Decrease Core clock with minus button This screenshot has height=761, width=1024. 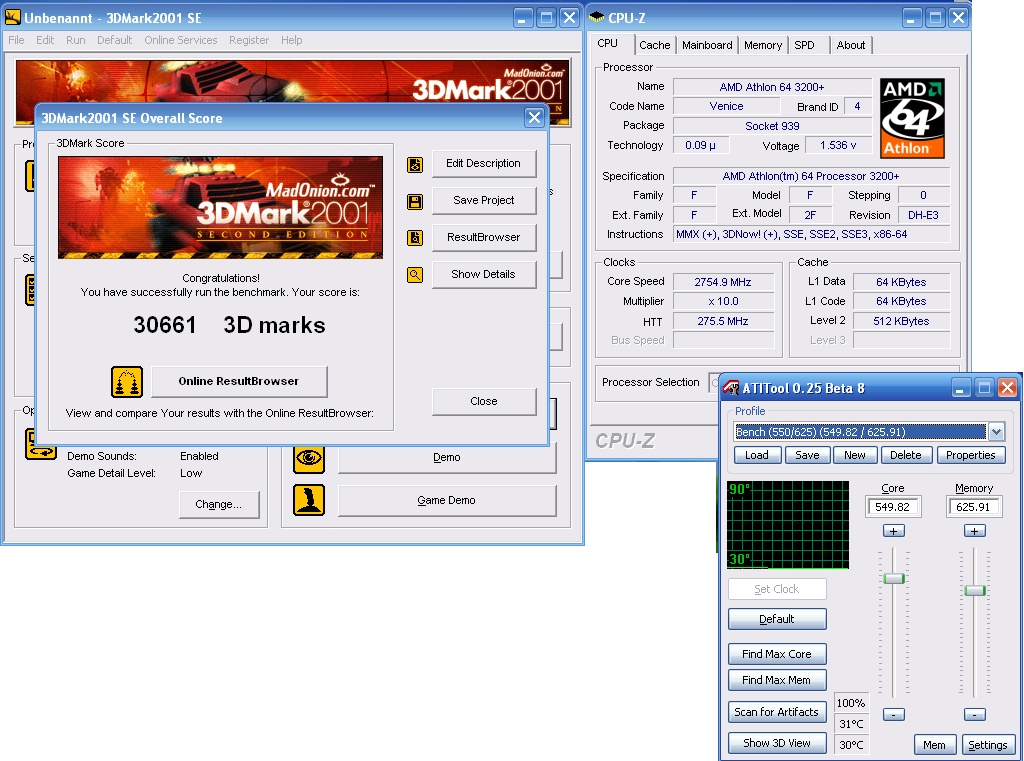(x=893, y=715)
